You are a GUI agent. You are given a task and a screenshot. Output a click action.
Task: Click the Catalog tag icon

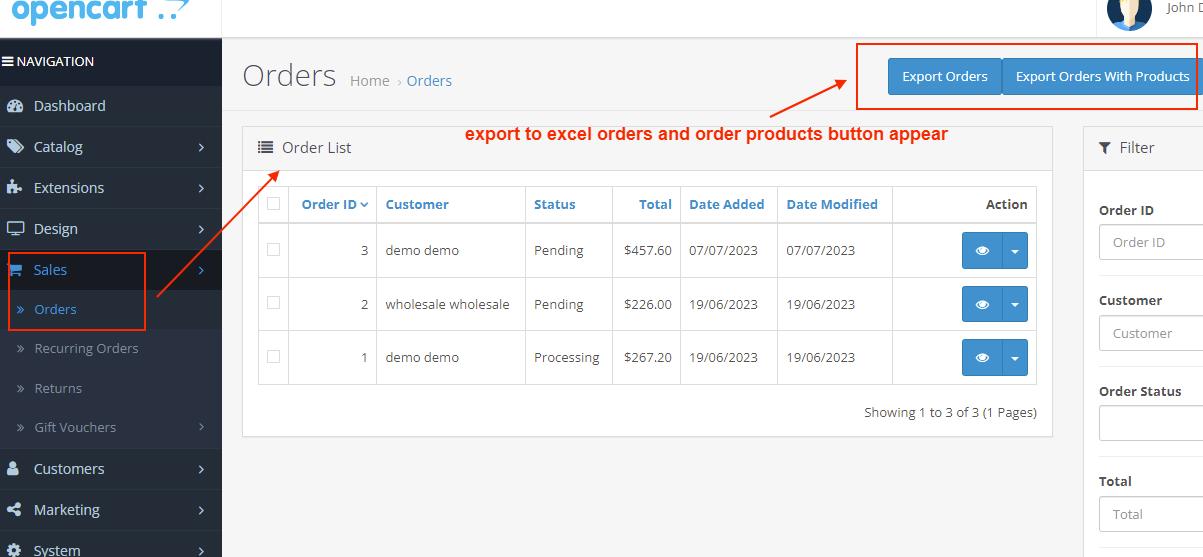point(14,147)
